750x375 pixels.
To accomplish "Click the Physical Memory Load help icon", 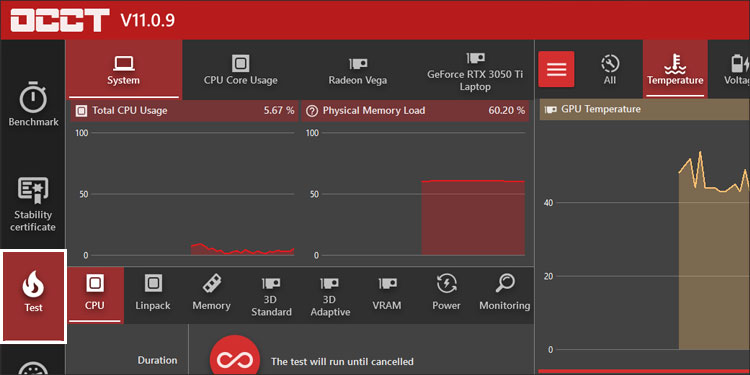I will pos(312,111).
